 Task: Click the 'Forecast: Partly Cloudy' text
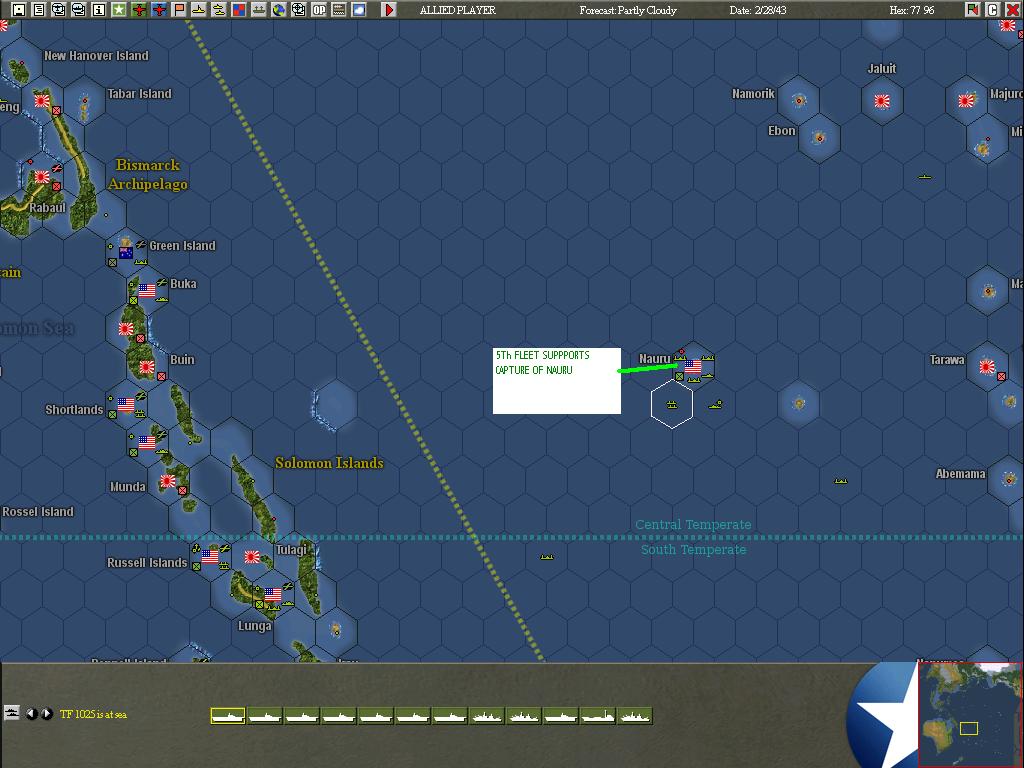[628, 10]
